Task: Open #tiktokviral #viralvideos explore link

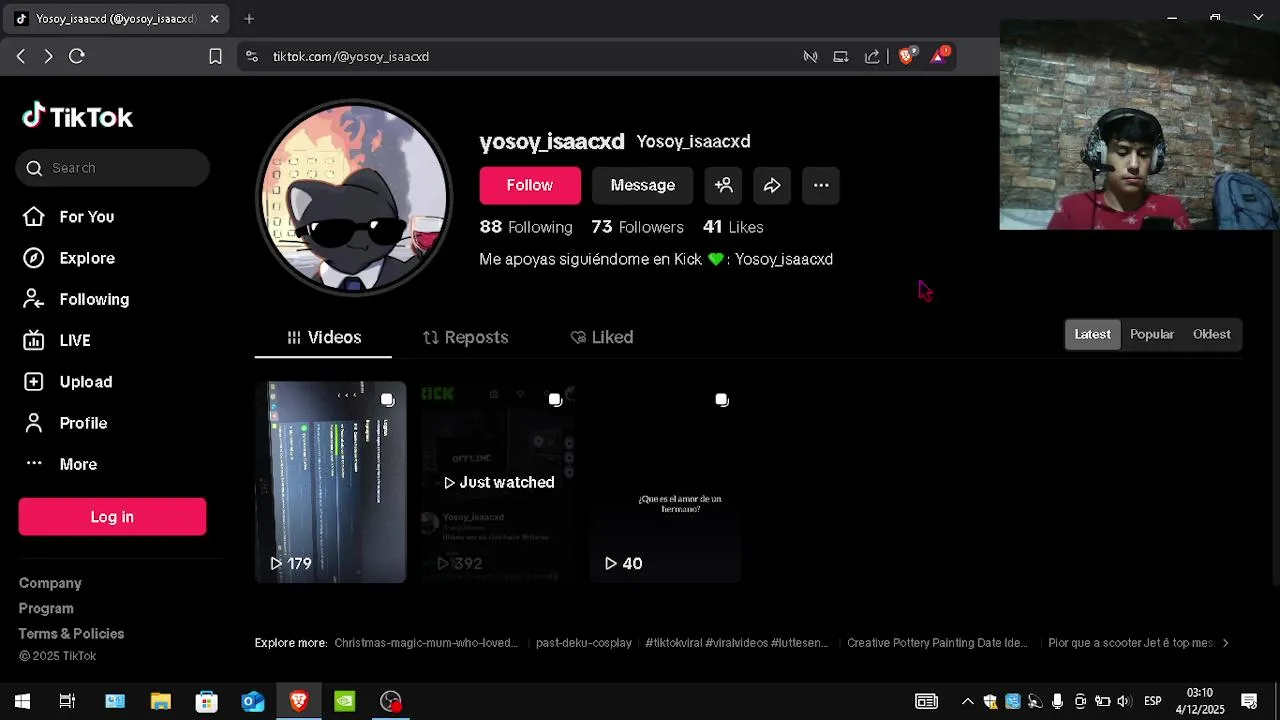Action: 737,643
